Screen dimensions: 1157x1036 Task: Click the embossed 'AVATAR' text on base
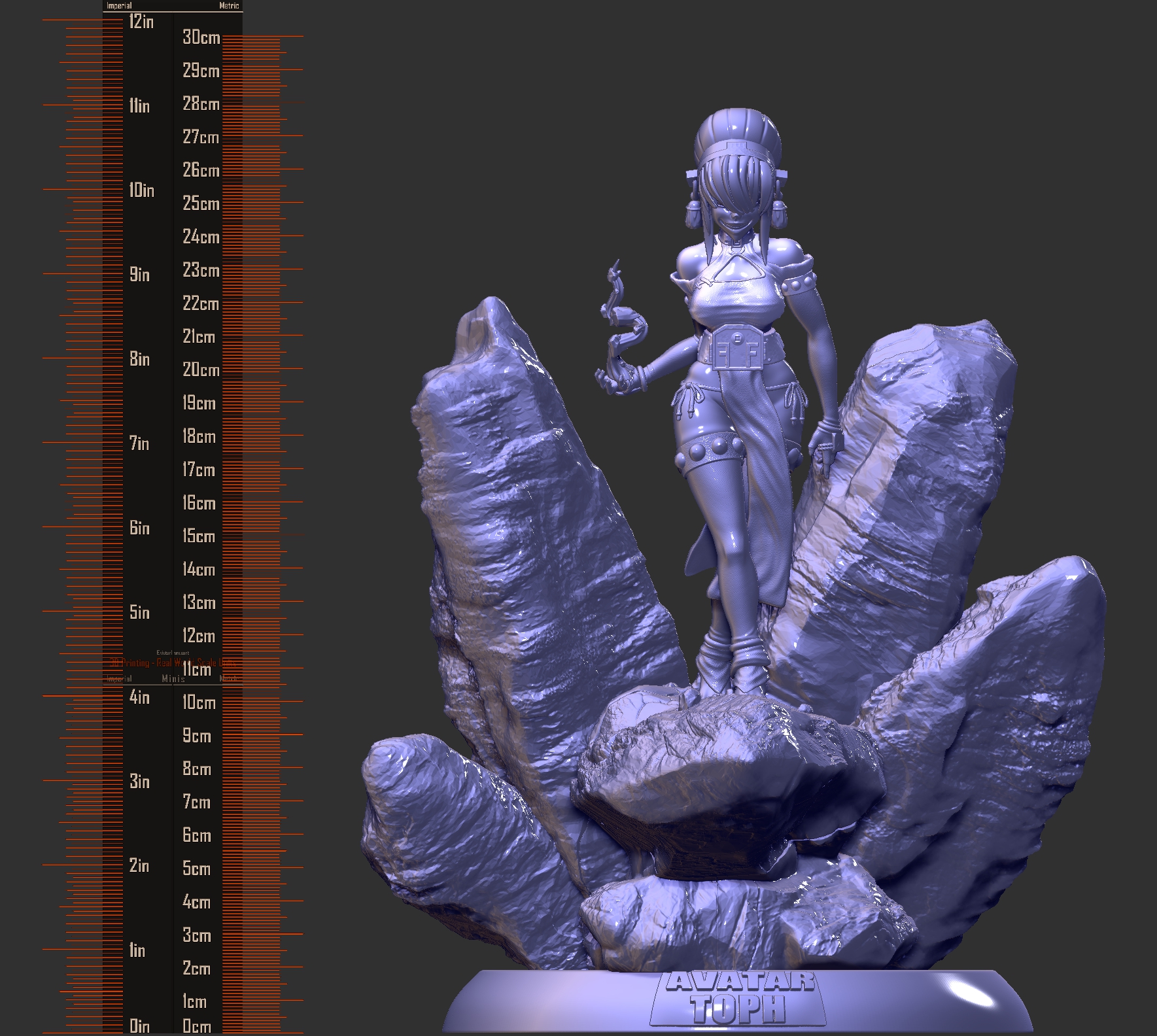tap(740, 981)
